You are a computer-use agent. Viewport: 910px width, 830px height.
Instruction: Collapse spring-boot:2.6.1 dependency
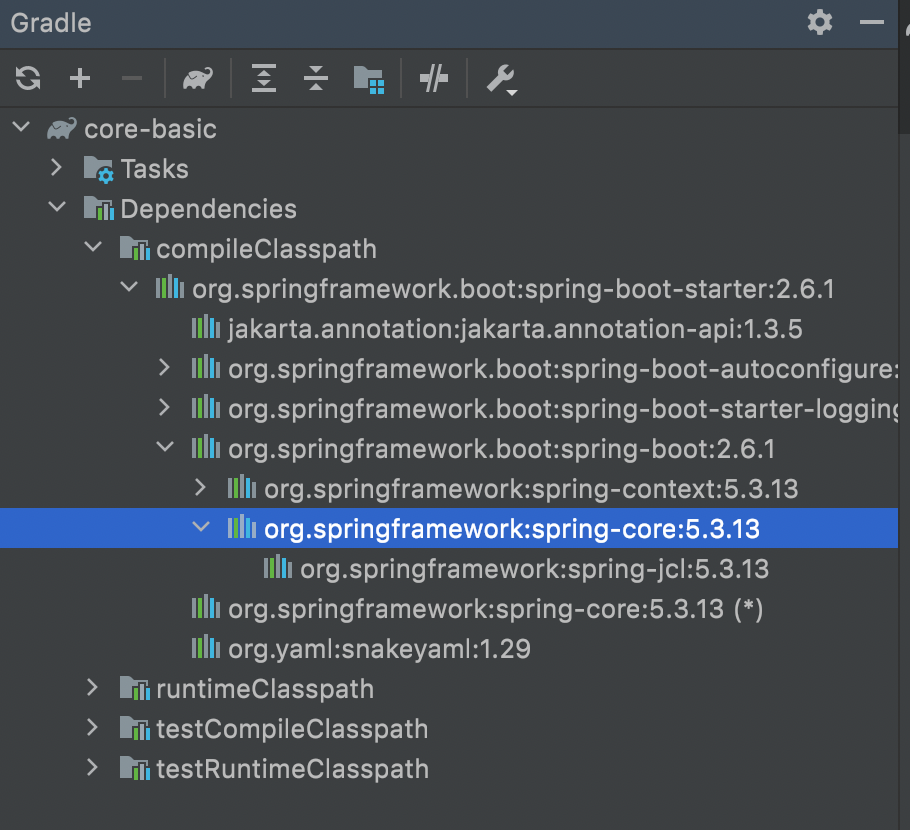coord(165,447)
